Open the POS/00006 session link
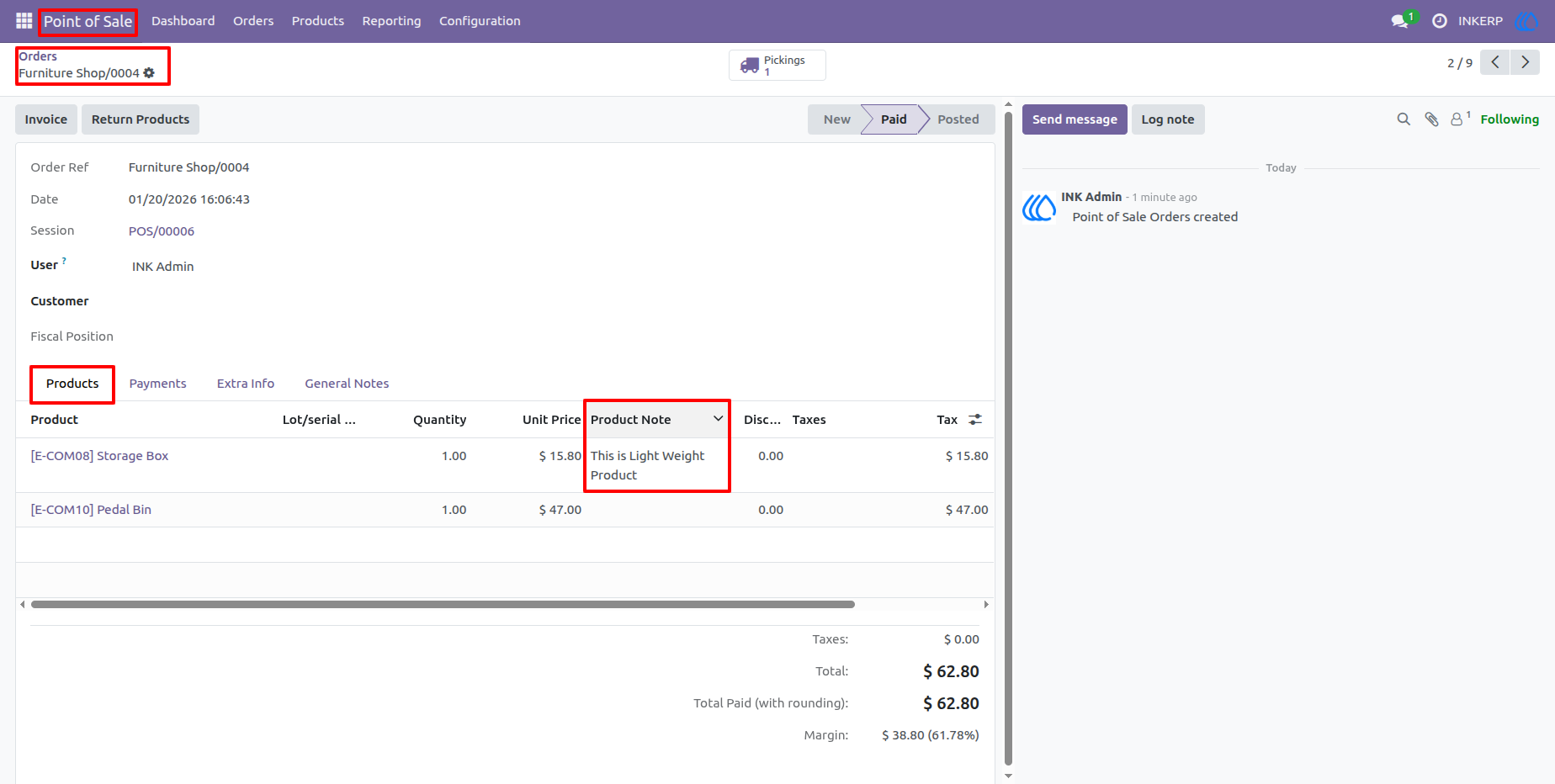Image resolution: width=1555 pixels, height=784 pixels. pos(162,231)
